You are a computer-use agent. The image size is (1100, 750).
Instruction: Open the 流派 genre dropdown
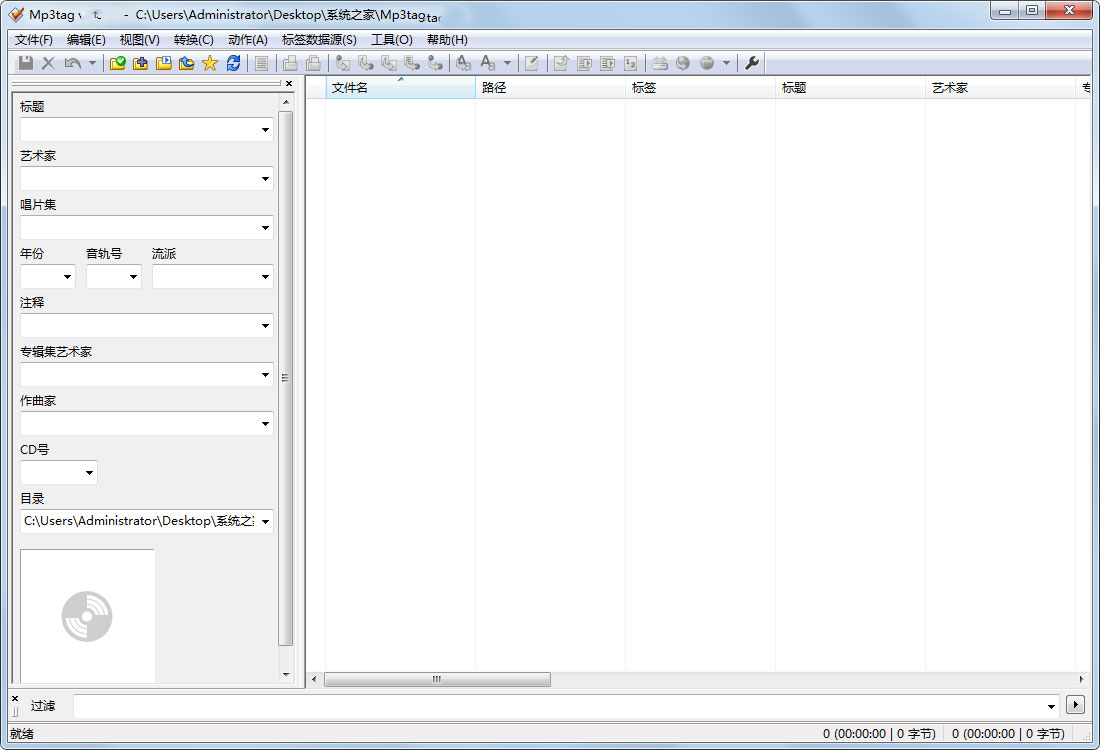pos(265,277)
